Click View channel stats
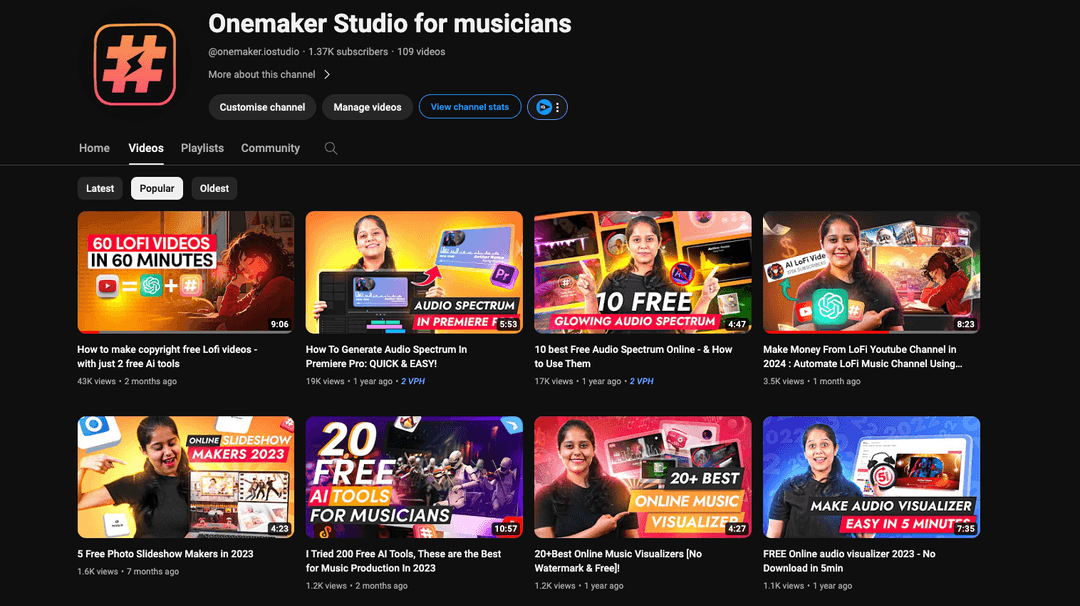1080x606 pixels. tap(469, 107)
